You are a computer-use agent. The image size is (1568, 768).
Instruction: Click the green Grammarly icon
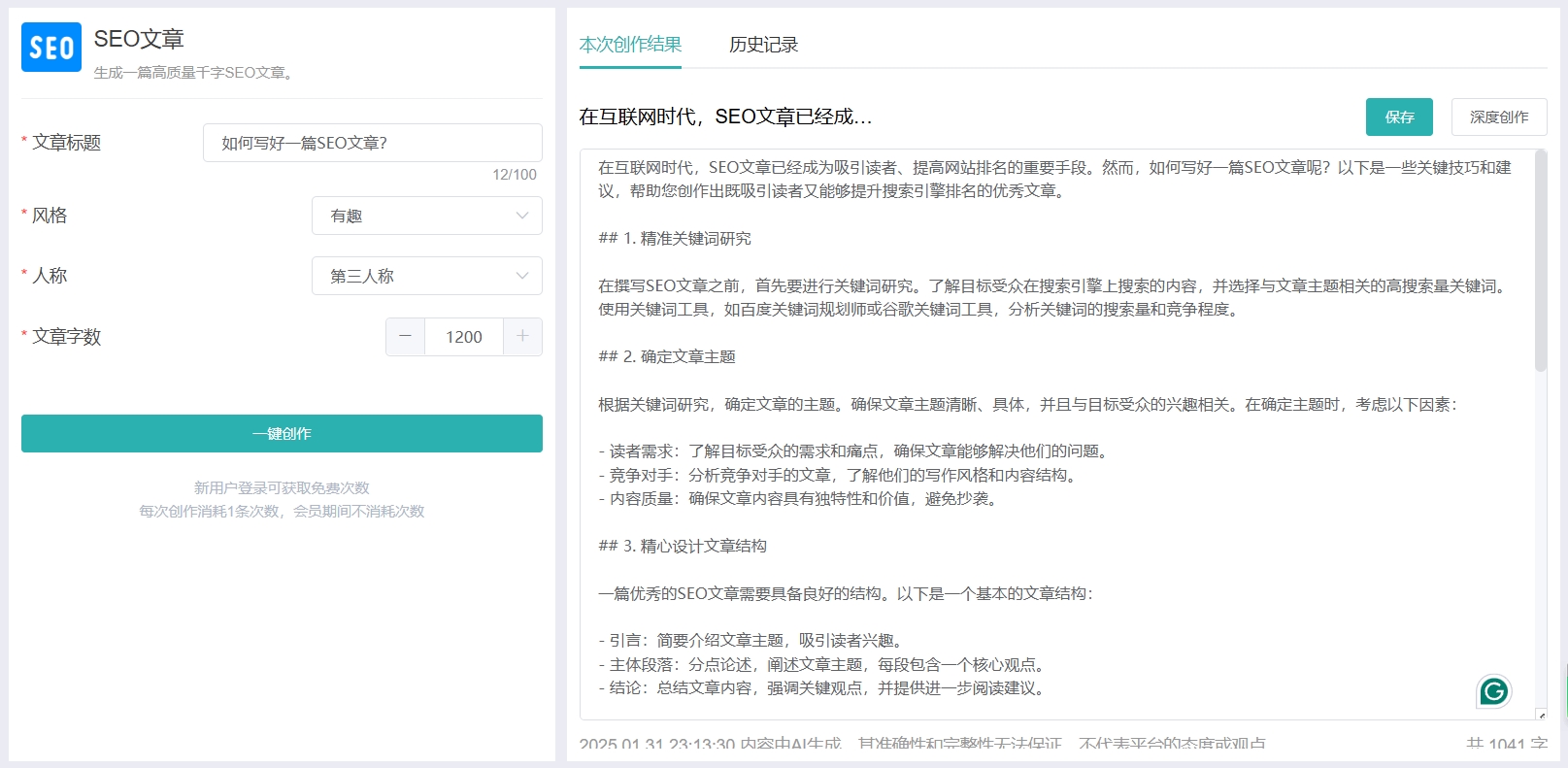point(1494,691)
